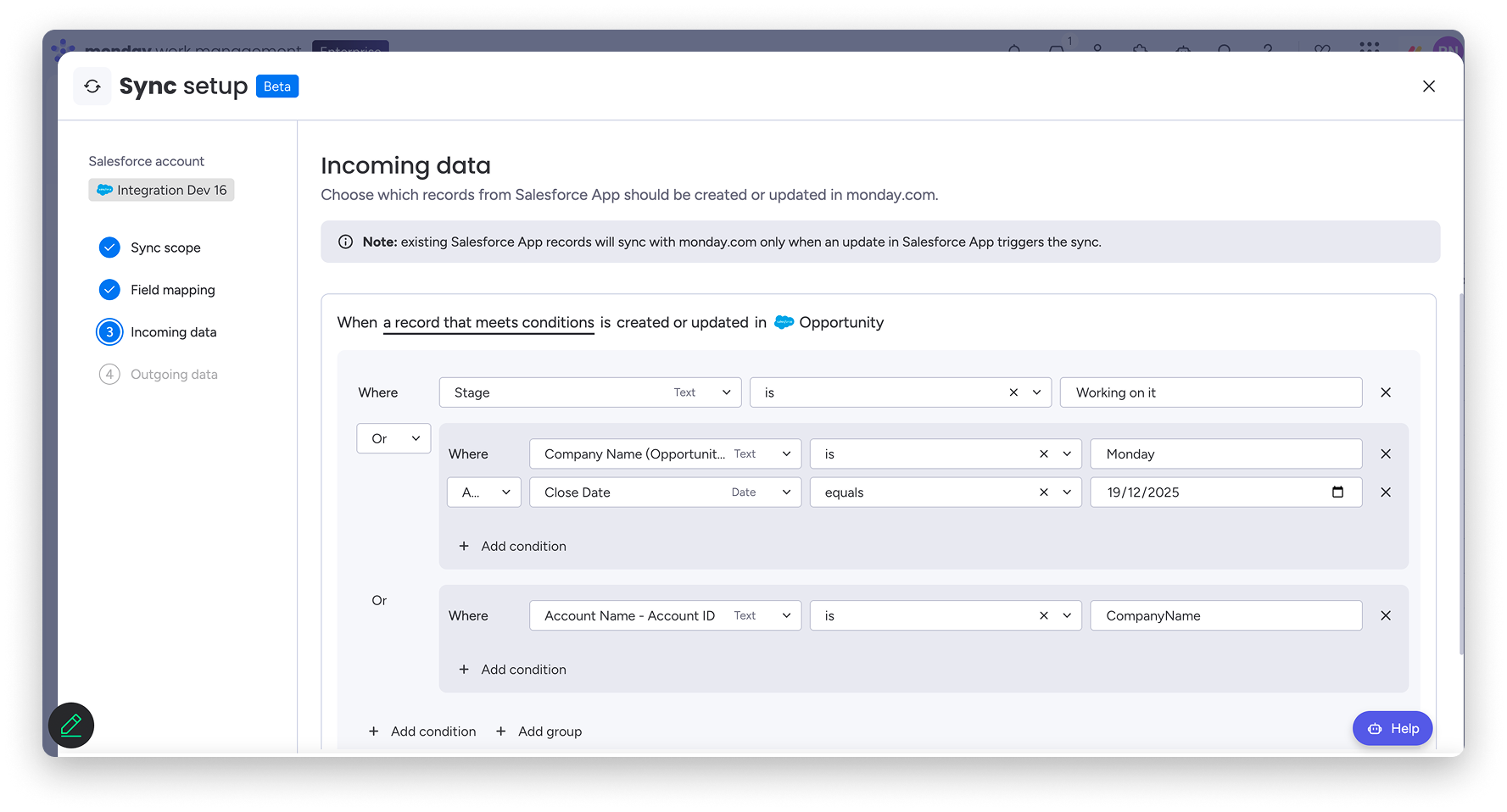Viewport: 1507px width, 812px height.
Task: Delete the Account Name condition row
Action: 1385,616
